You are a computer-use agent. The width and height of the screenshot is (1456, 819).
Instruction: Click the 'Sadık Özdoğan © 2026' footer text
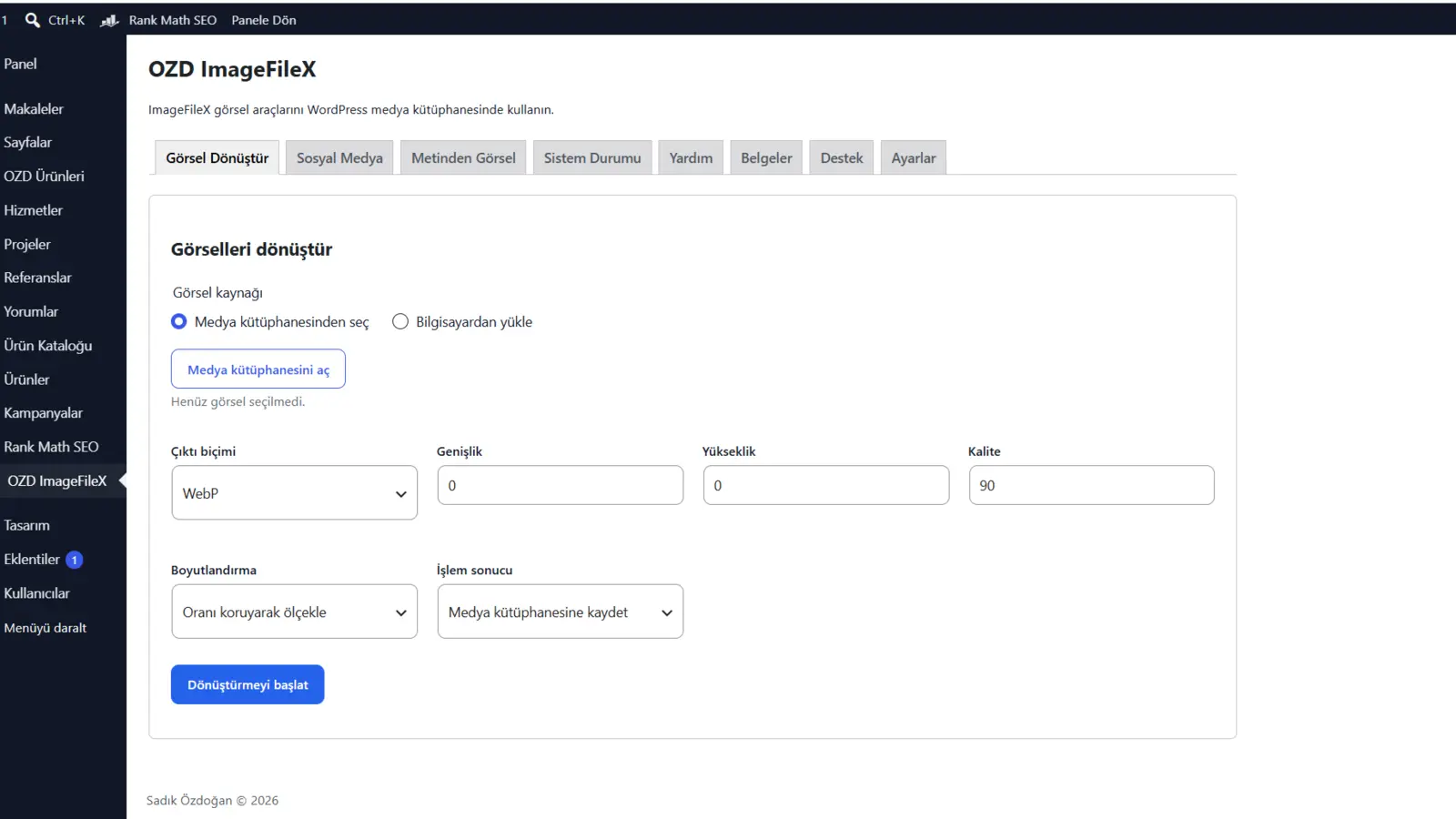[213, 801]
